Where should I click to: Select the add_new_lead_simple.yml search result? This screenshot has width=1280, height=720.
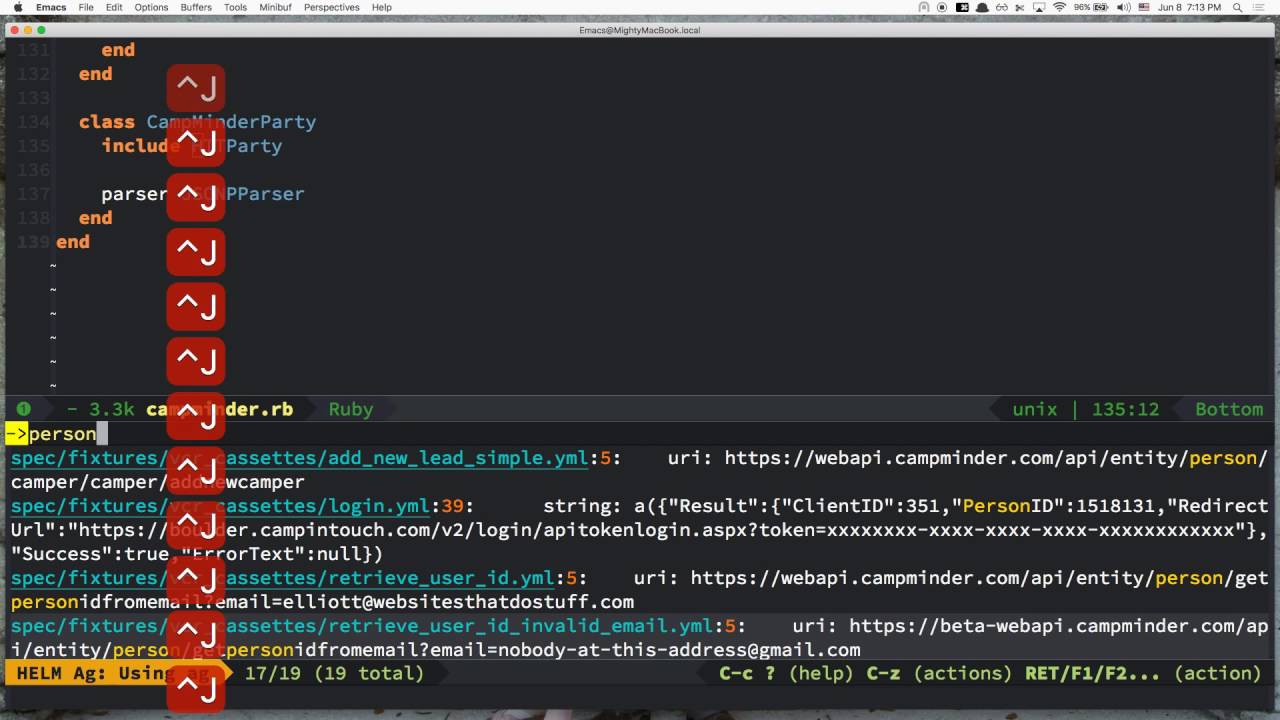pos(640,470)
